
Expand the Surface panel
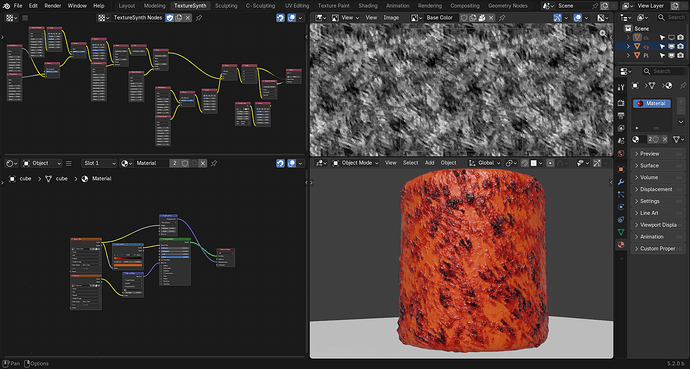point(658,165)
